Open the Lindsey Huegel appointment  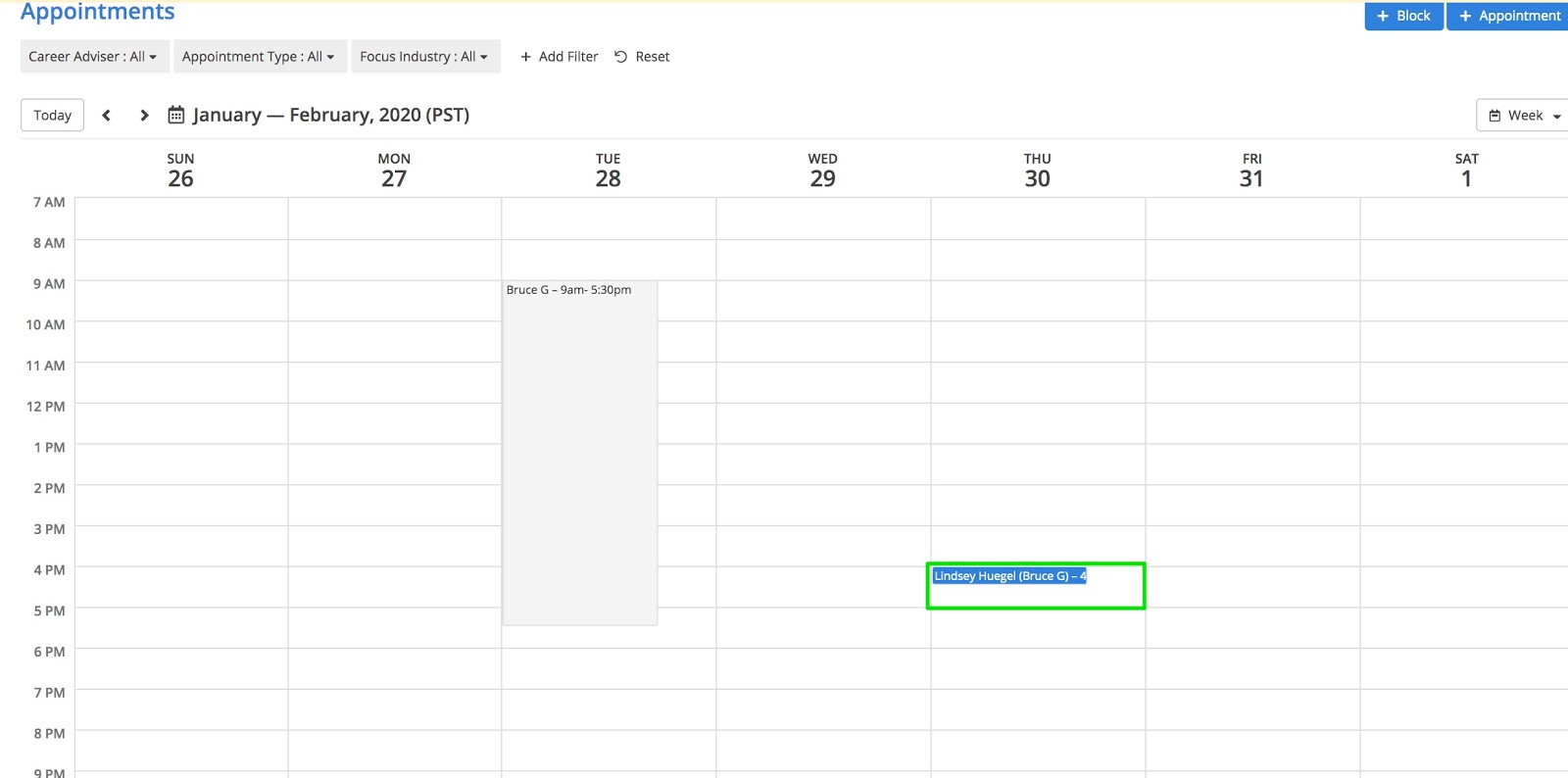pyautogui.click(x=1009, y=576)
